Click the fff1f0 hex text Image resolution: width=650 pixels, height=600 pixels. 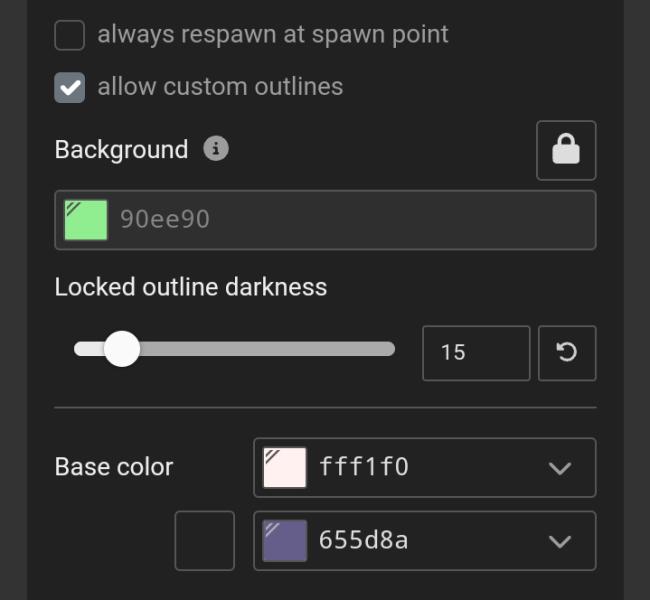click(364, 467)
